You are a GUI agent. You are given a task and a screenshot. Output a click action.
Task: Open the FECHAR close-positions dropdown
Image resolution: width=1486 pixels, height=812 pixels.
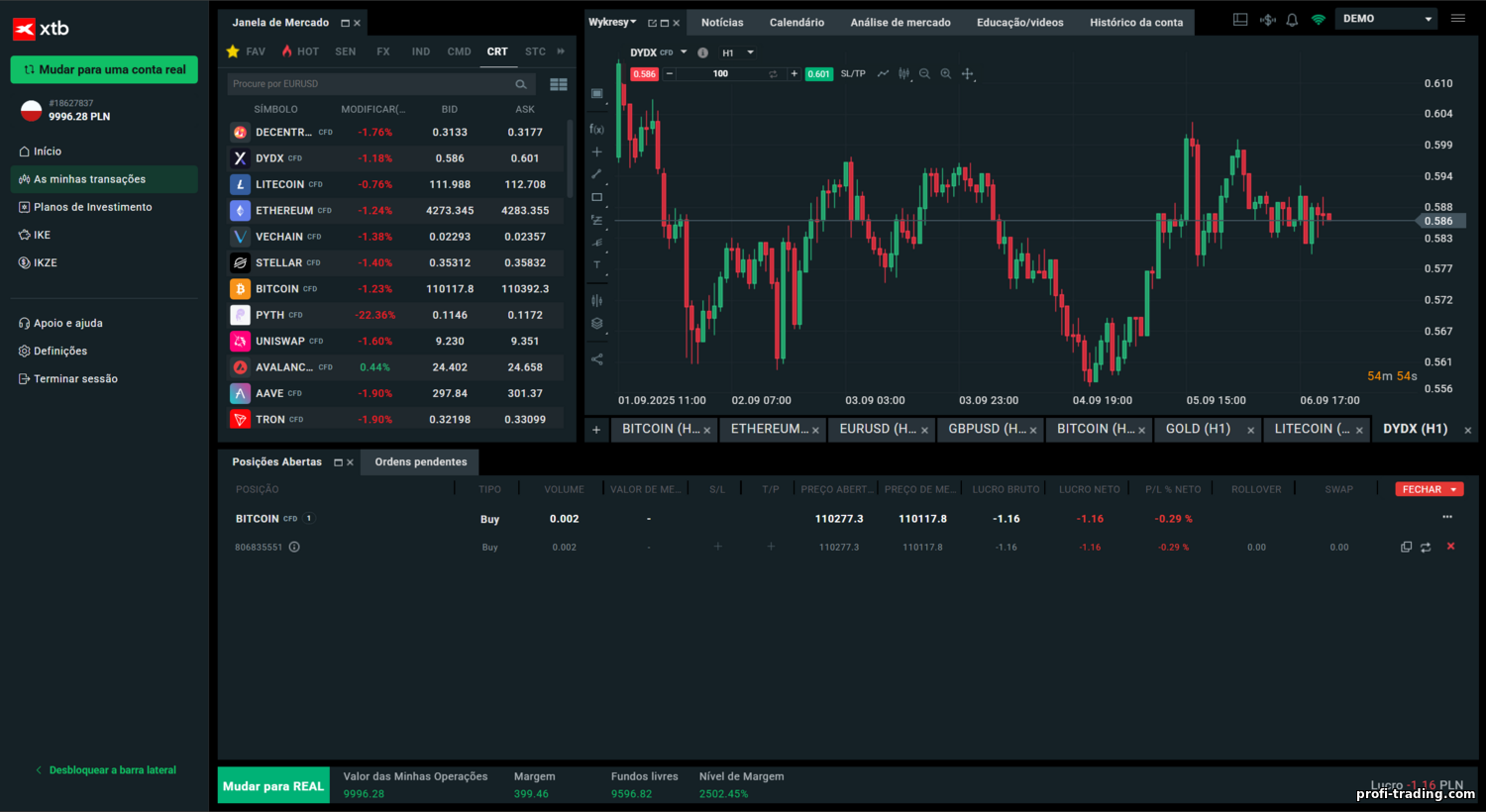1454,489
